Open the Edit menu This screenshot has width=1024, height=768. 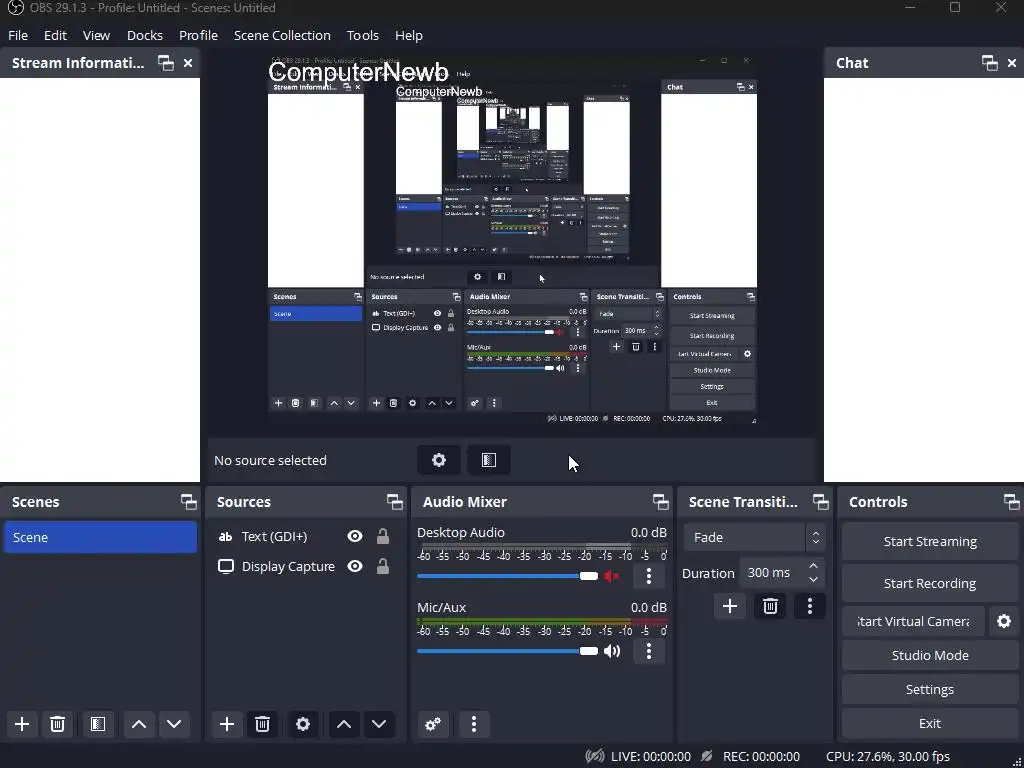56,35
